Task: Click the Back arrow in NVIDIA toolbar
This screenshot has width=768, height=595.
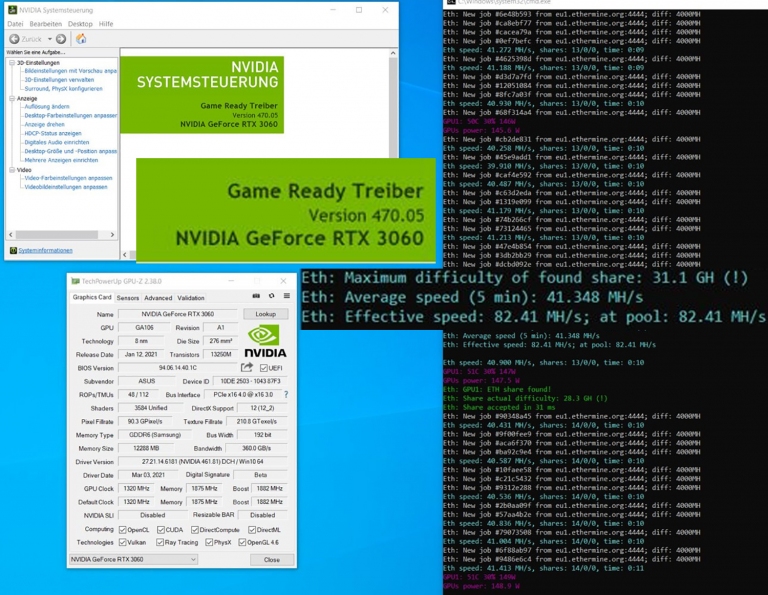Action: pos(14,39)
